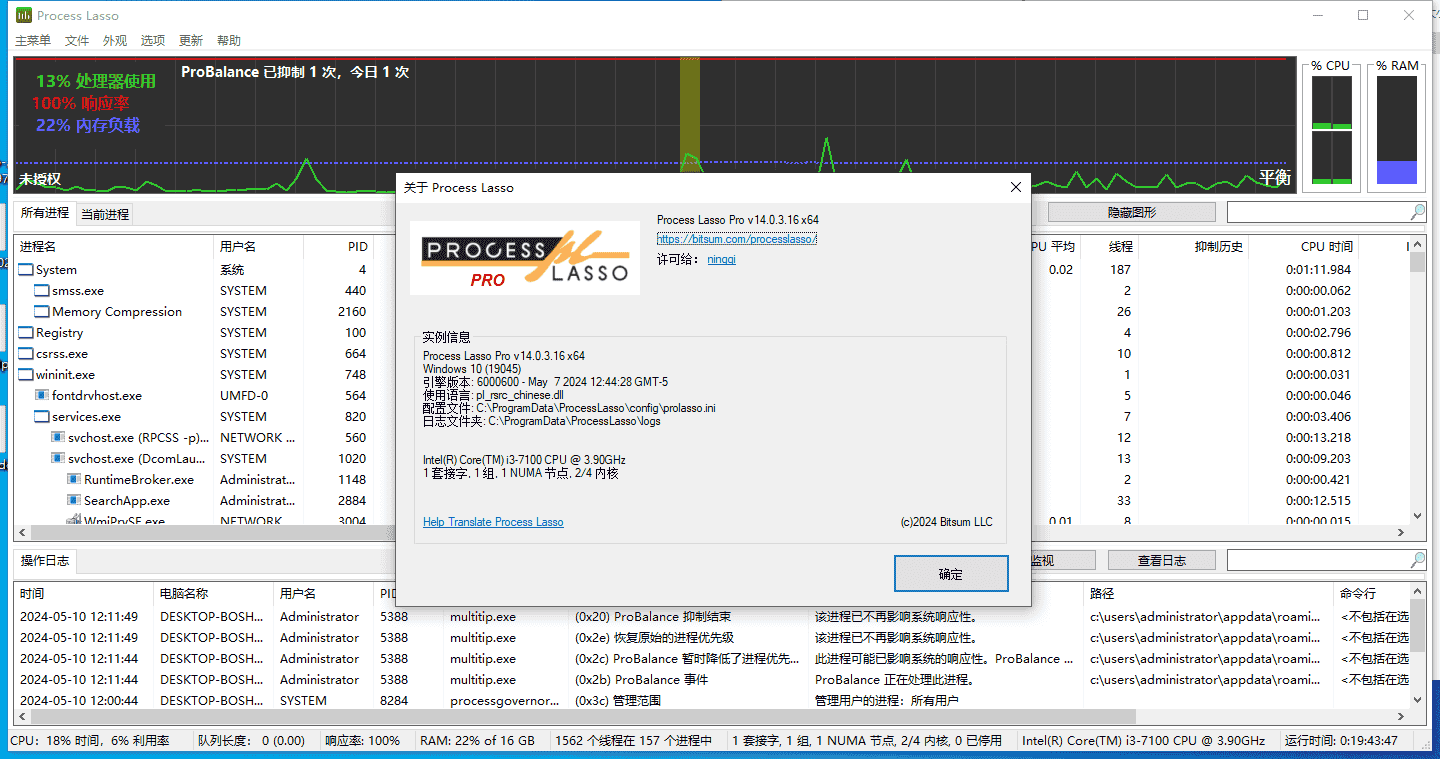This screenshot has width=1440, height=759.
Task: Click the magnifier icon in log search box
Action: click(x=1417, y=560)
